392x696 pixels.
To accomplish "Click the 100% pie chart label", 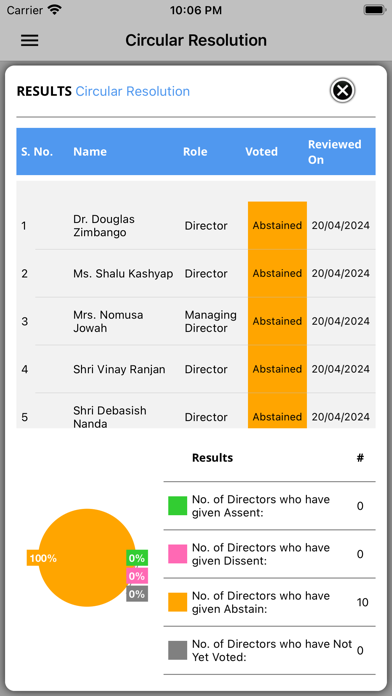I will pos(43,558).
